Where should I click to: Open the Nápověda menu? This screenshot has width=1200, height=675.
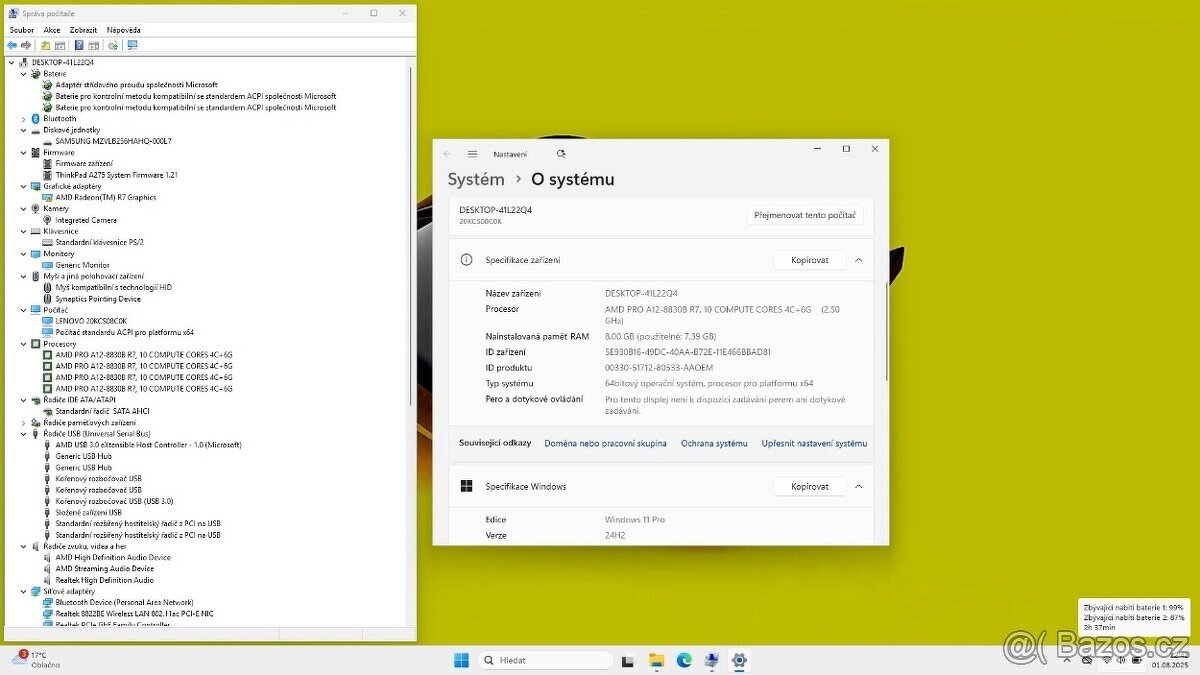pos(123,30)
